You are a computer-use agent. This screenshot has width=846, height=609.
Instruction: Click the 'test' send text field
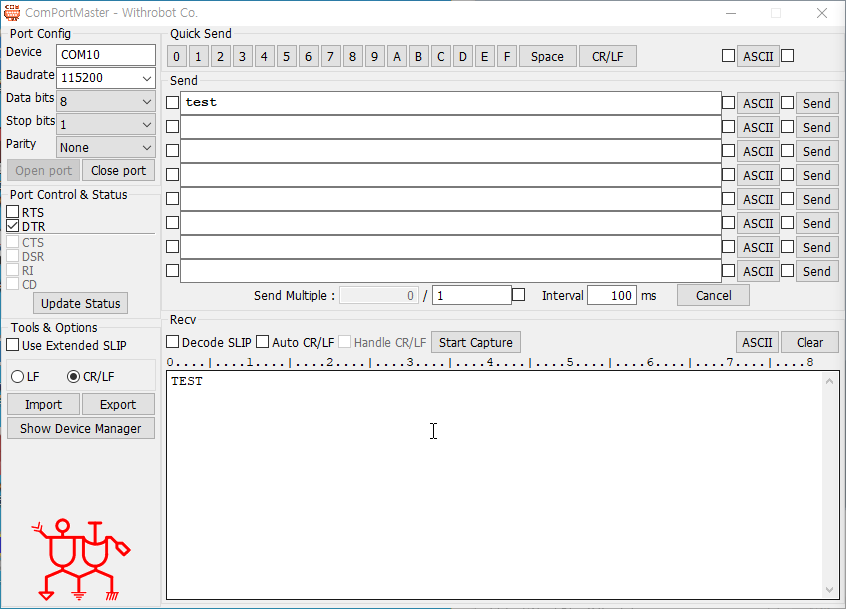(451, 102)
